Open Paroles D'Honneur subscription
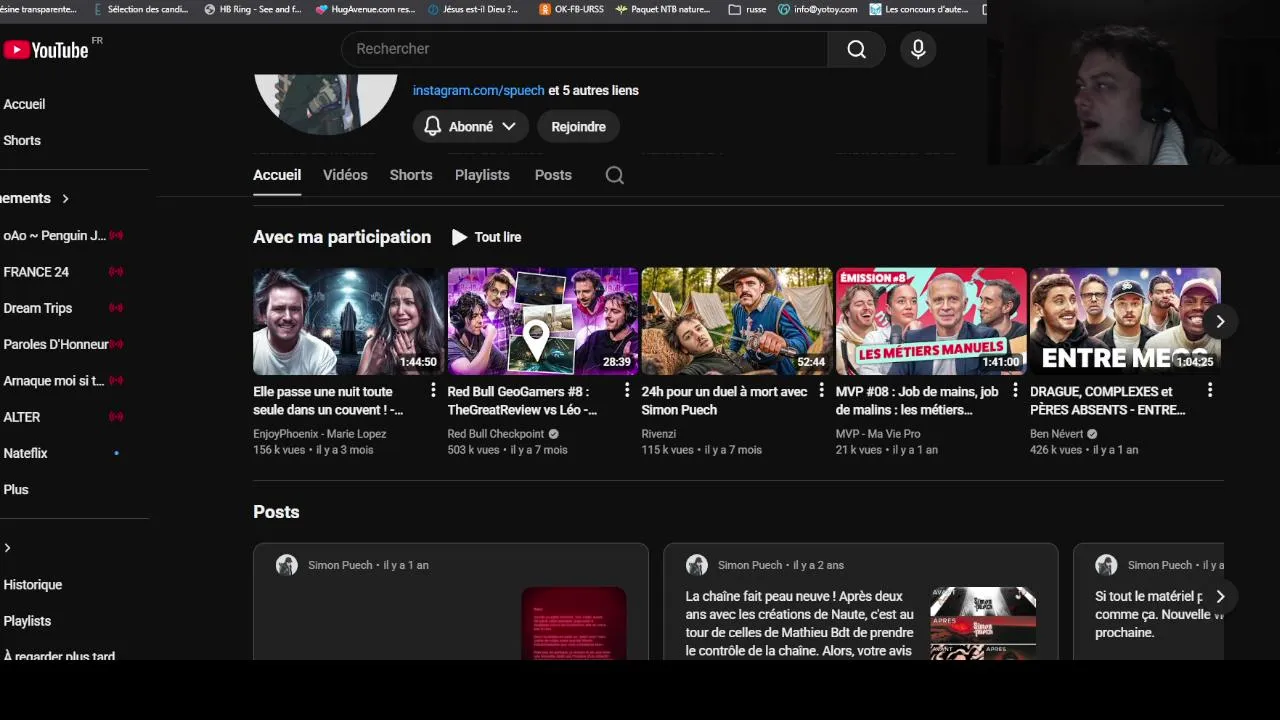1280x720 pixels. (55, 345)
